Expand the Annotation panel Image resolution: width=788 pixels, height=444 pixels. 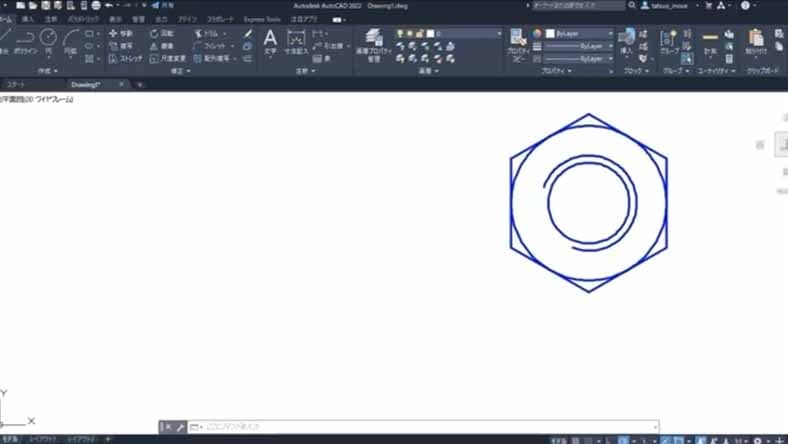[x=305, y=71]
